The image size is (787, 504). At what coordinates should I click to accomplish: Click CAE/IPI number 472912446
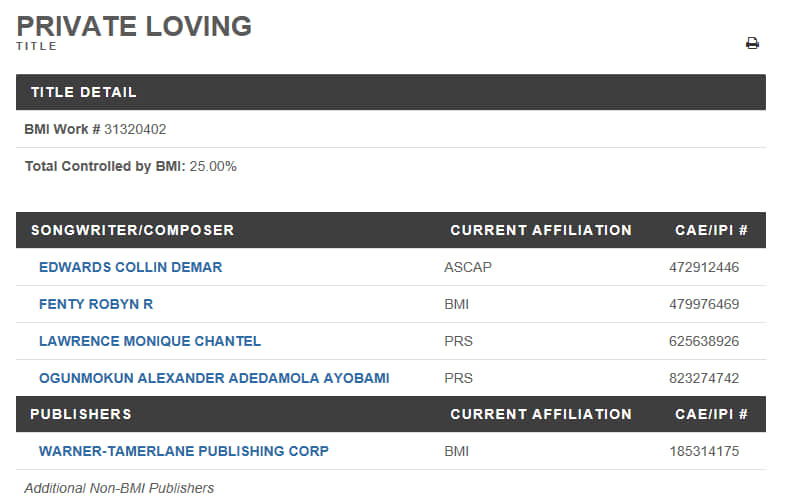tap(704, 267)
